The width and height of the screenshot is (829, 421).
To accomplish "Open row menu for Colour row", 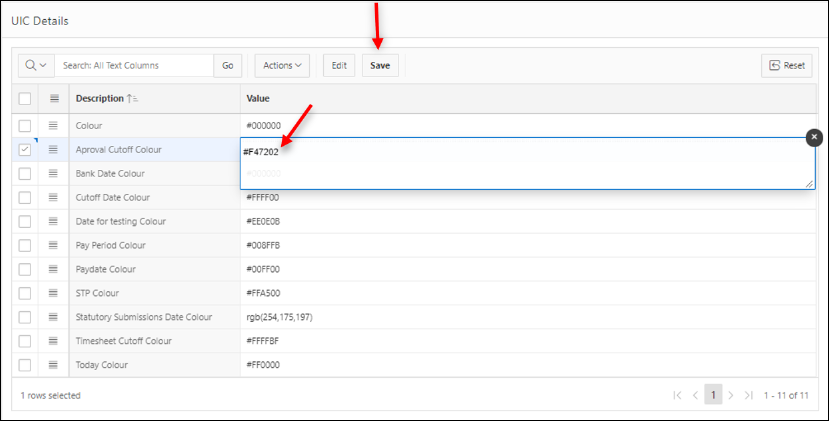I will (54, 126).
